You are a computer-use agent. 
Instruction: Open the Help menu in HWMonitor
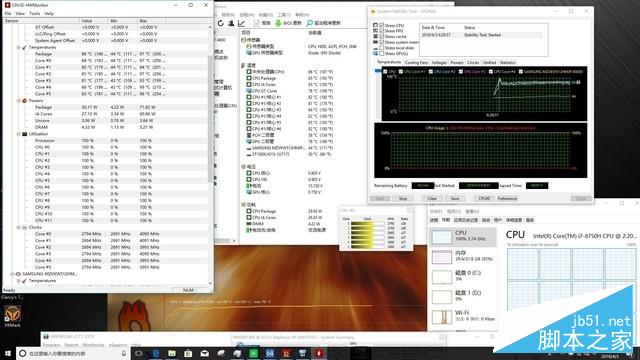[x=49, y=13]
